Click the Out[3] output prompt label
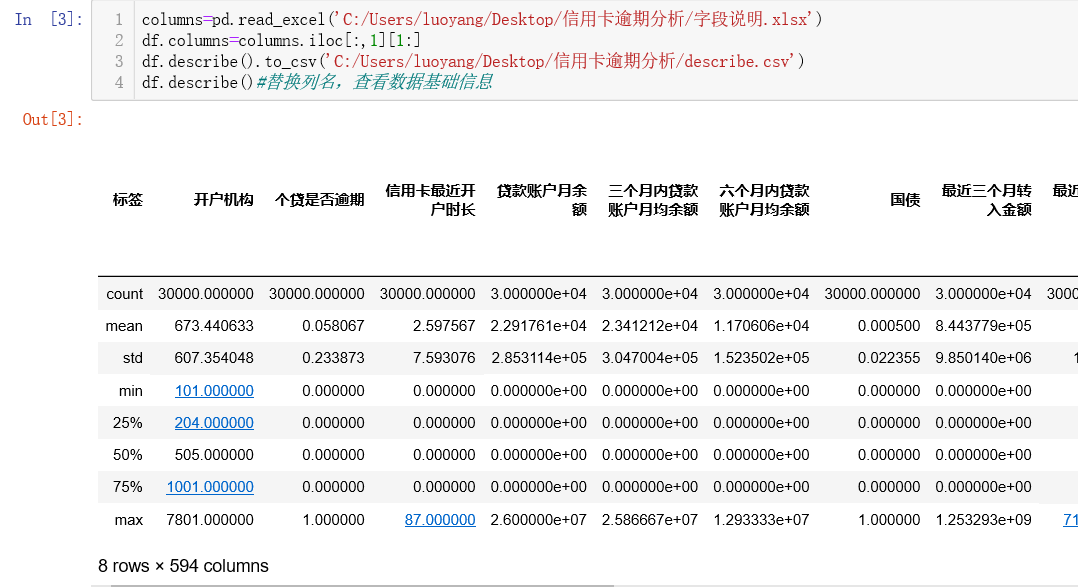 (x=52, y=120)
